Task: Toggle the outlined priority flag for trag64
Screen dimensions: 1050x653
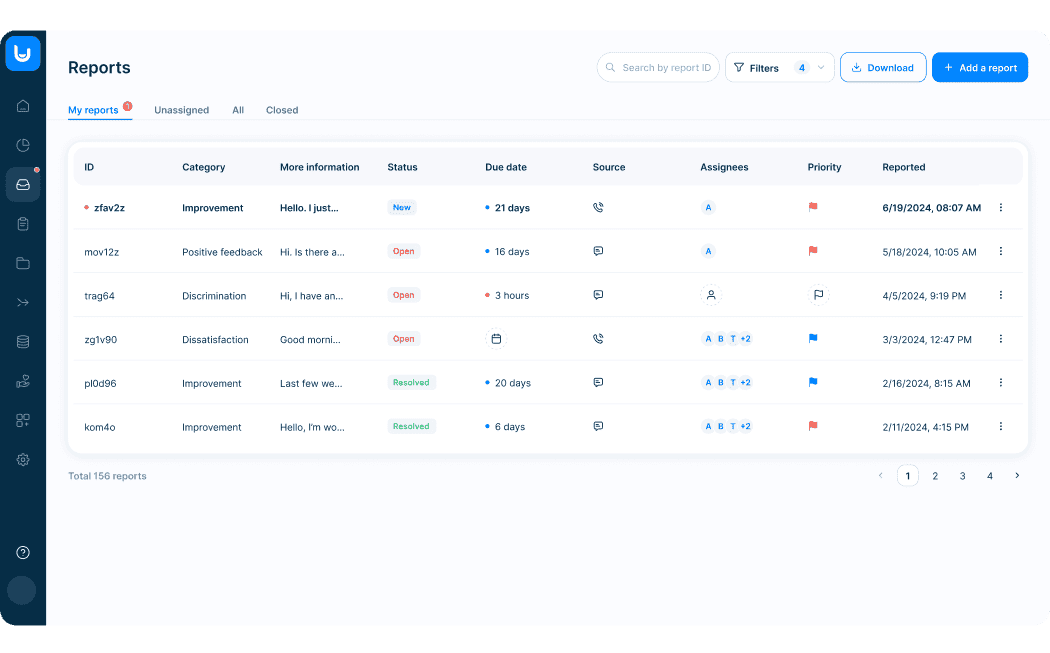Action: 818,295
